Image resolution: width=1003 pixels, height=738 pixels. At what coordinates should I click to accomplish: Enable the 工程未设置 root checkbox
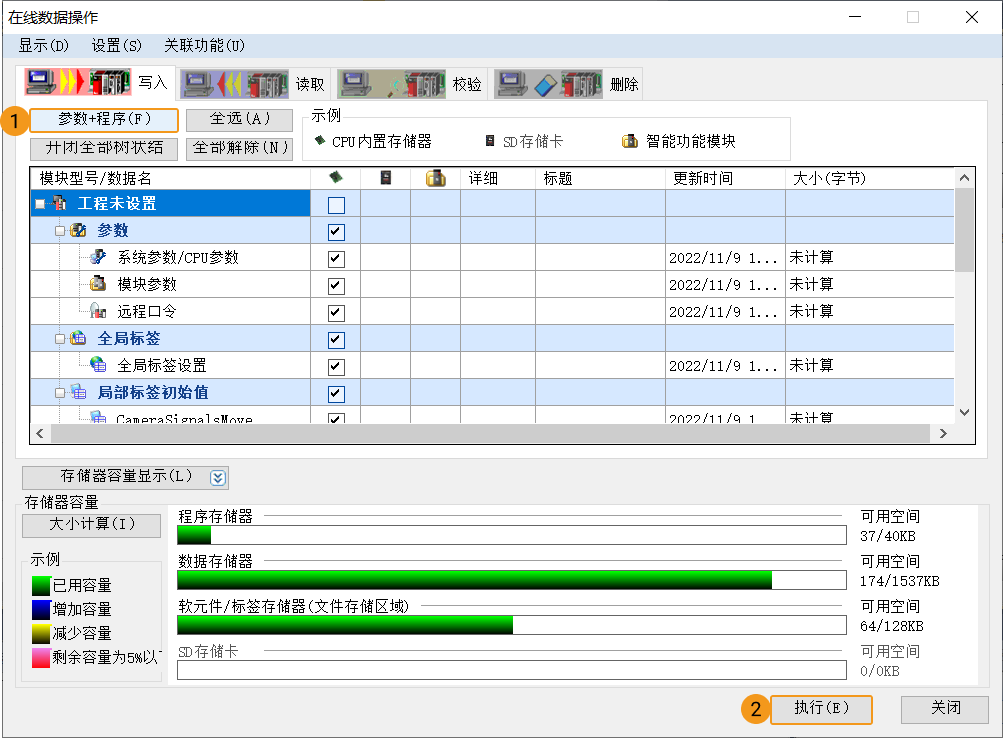coord(335,202)
